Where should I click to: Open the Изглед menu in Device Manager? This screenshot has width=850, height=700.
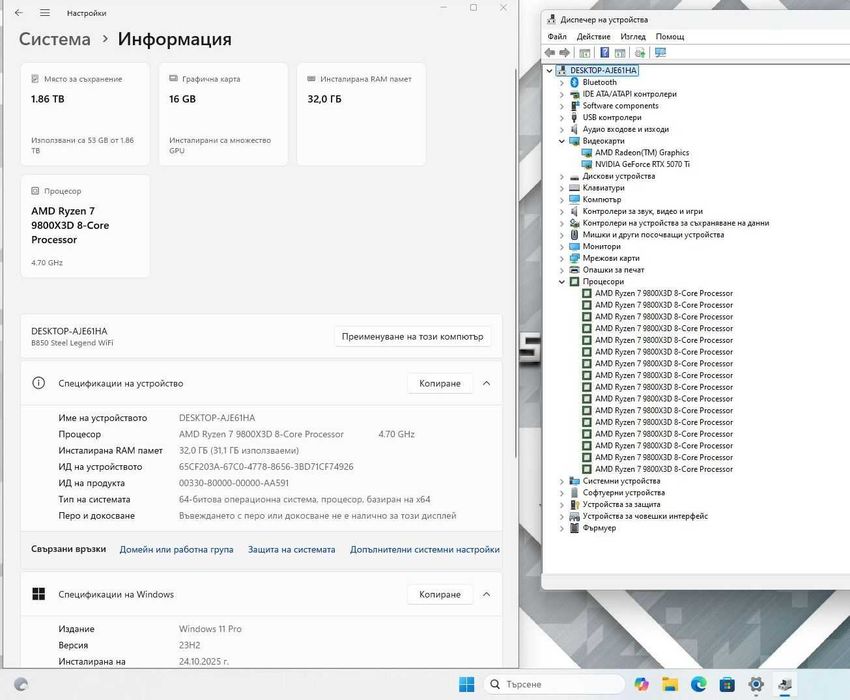click(x=633, y=36)
